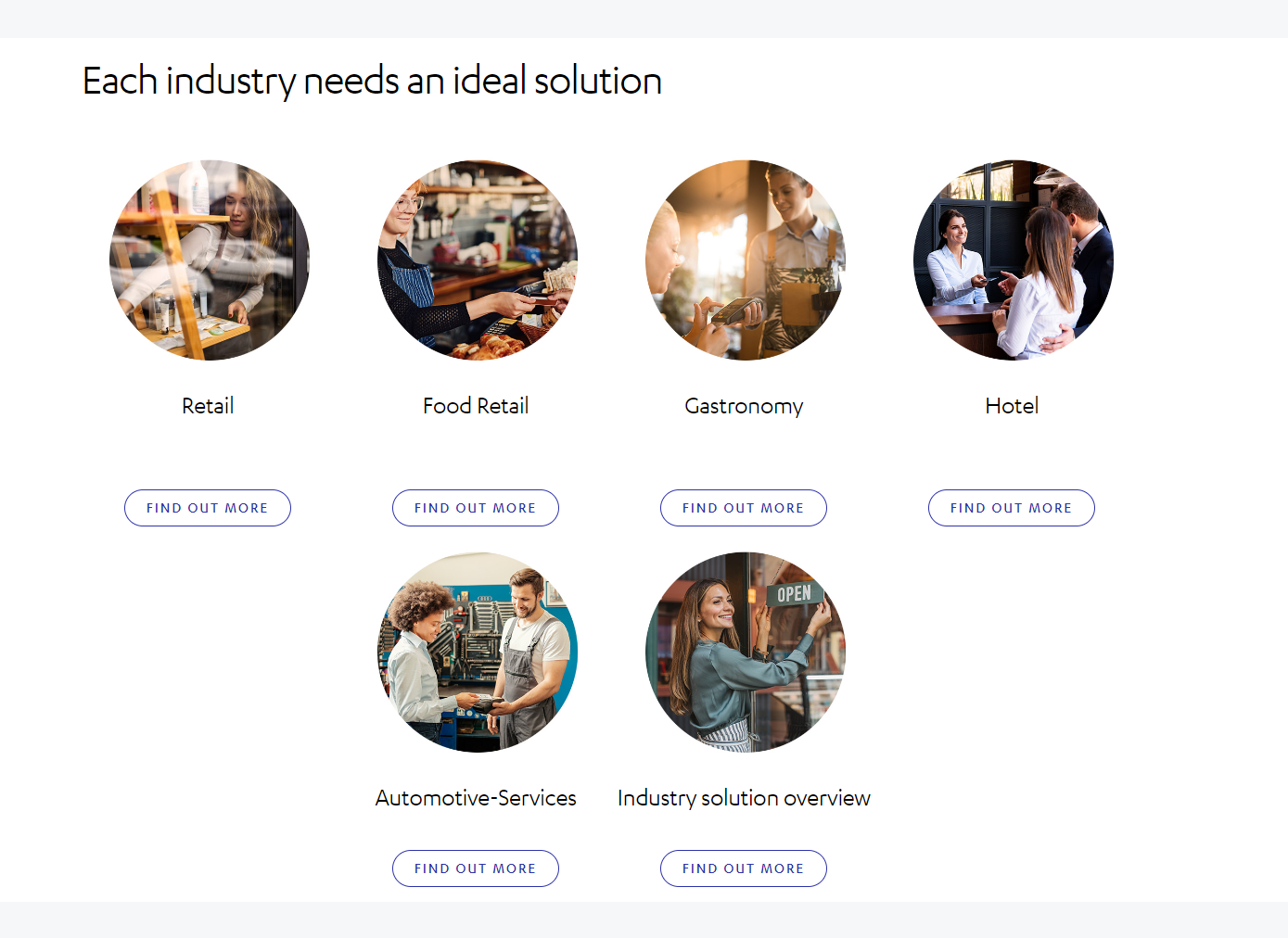Open the Gastronomy circular photo
1288x938 pixels.
(746, 260)
